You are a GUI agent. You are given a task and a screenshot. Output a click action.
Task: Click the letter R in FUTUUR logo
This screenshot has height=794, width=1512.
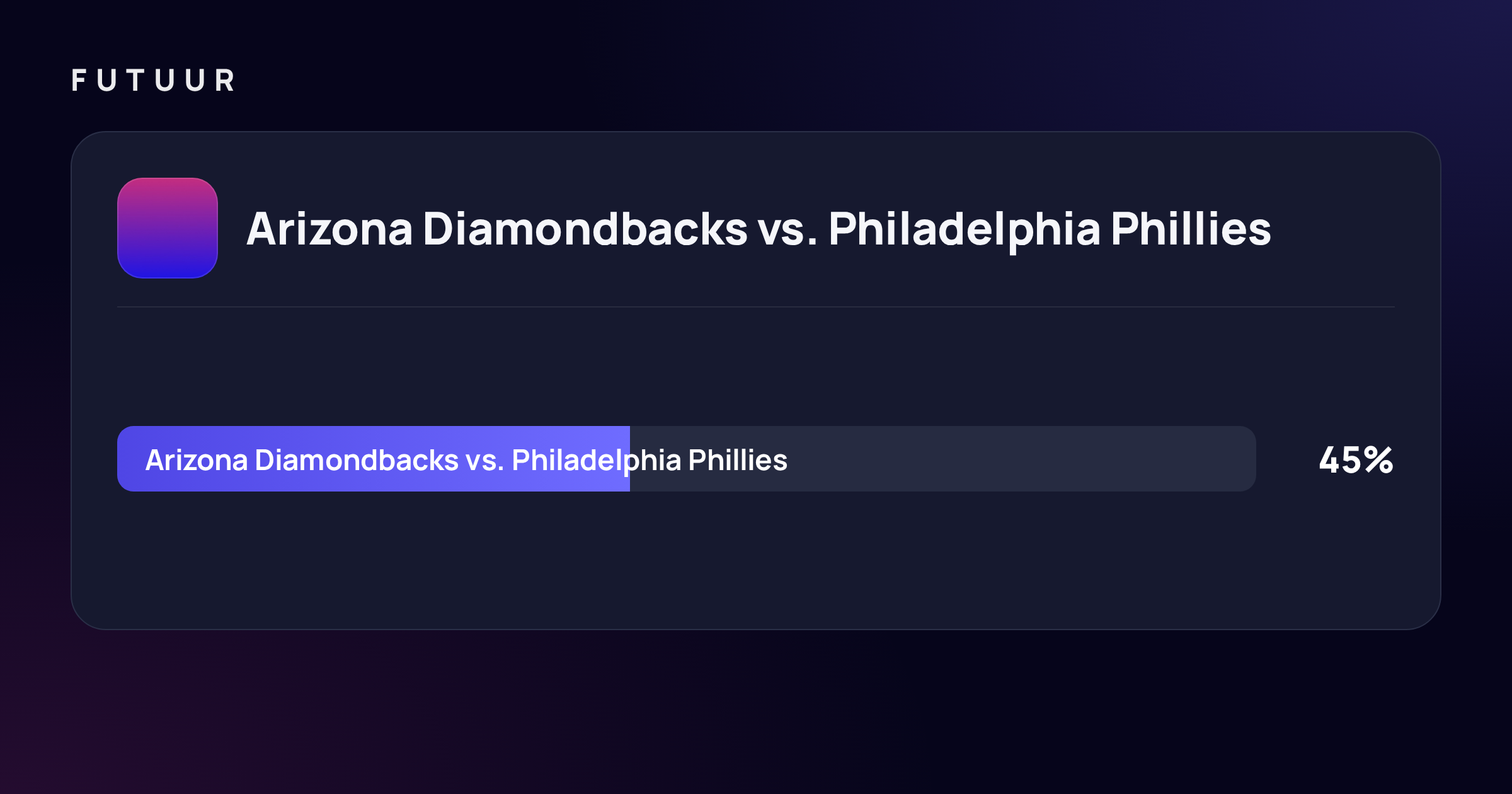coord(224,81)
